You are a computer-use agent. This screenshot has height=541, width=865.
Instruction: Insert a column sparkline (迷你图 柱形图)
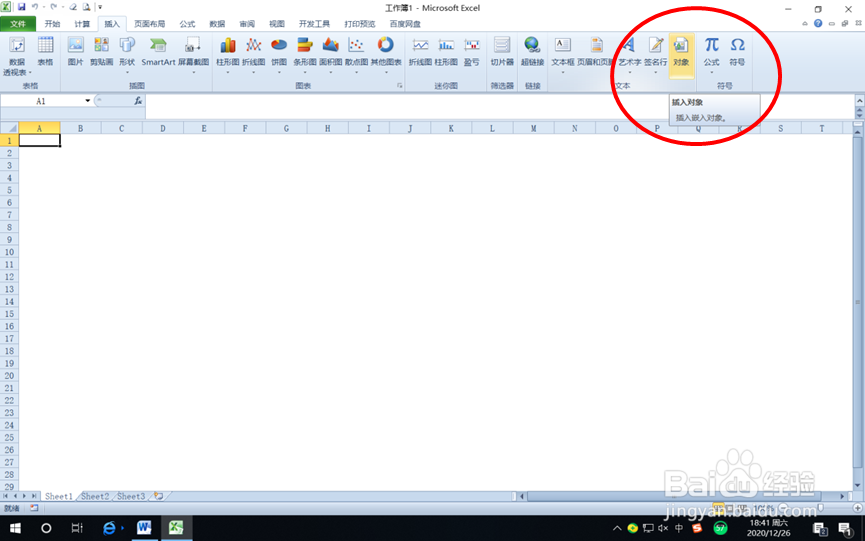point(446,52)
